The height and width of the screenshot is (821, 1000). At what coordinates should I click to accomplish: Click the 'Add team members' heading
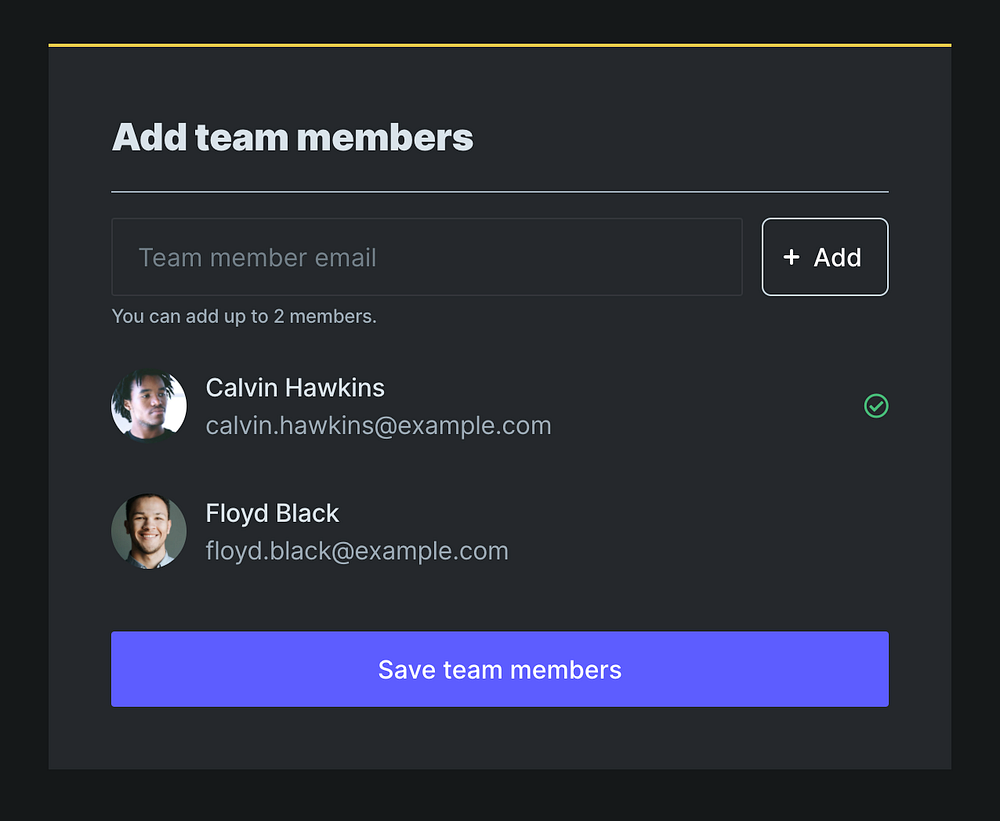point(292,137)
